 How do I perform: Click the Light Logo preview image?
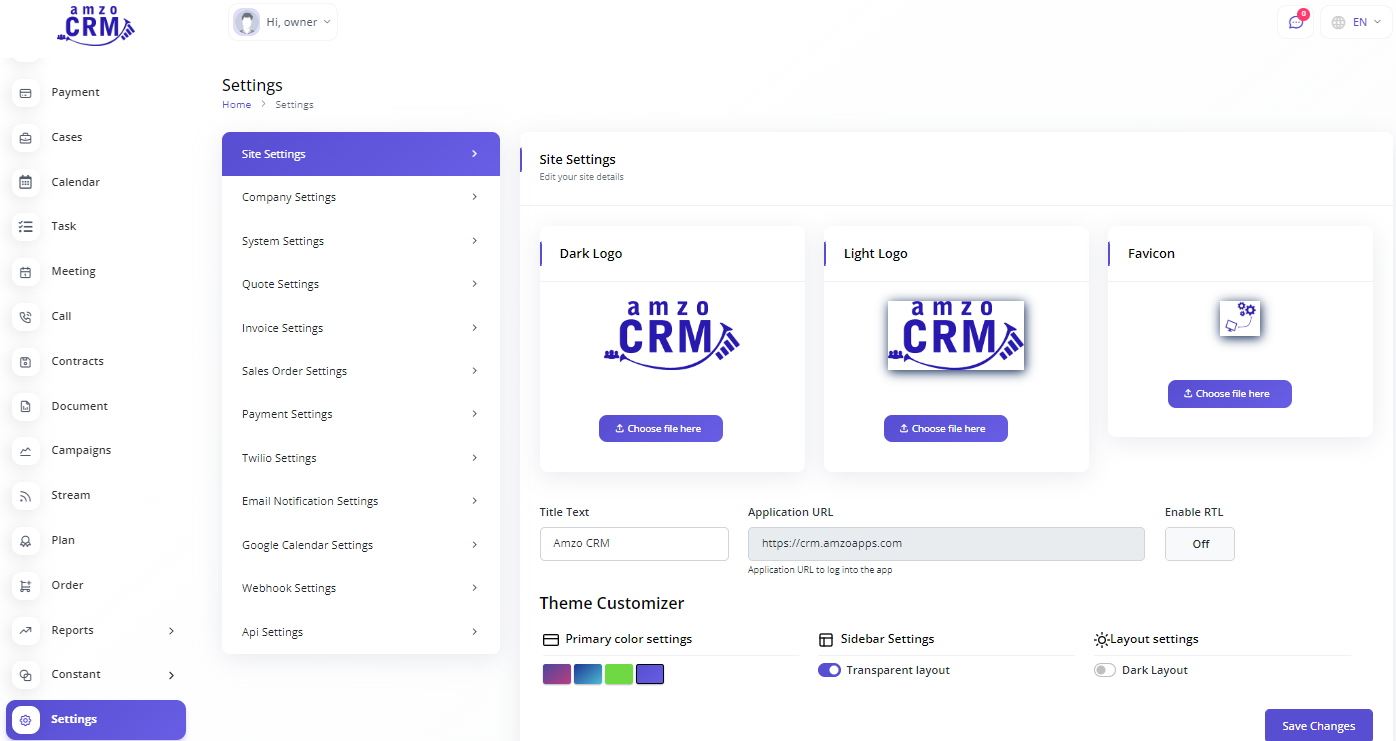point(956,335)
